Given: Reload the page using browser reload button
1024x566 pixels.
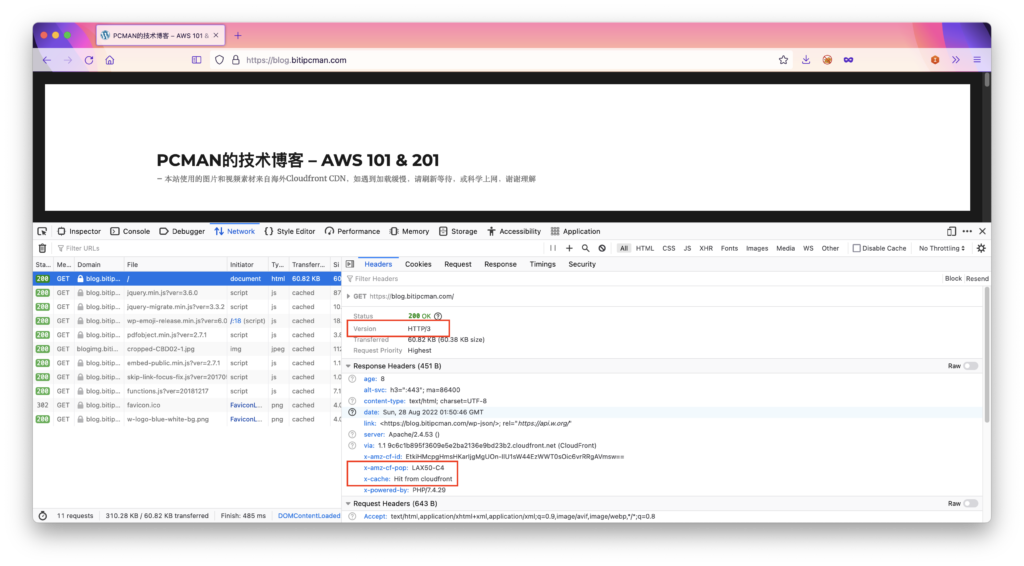Looking at the screenshot, I should point(89,60).
